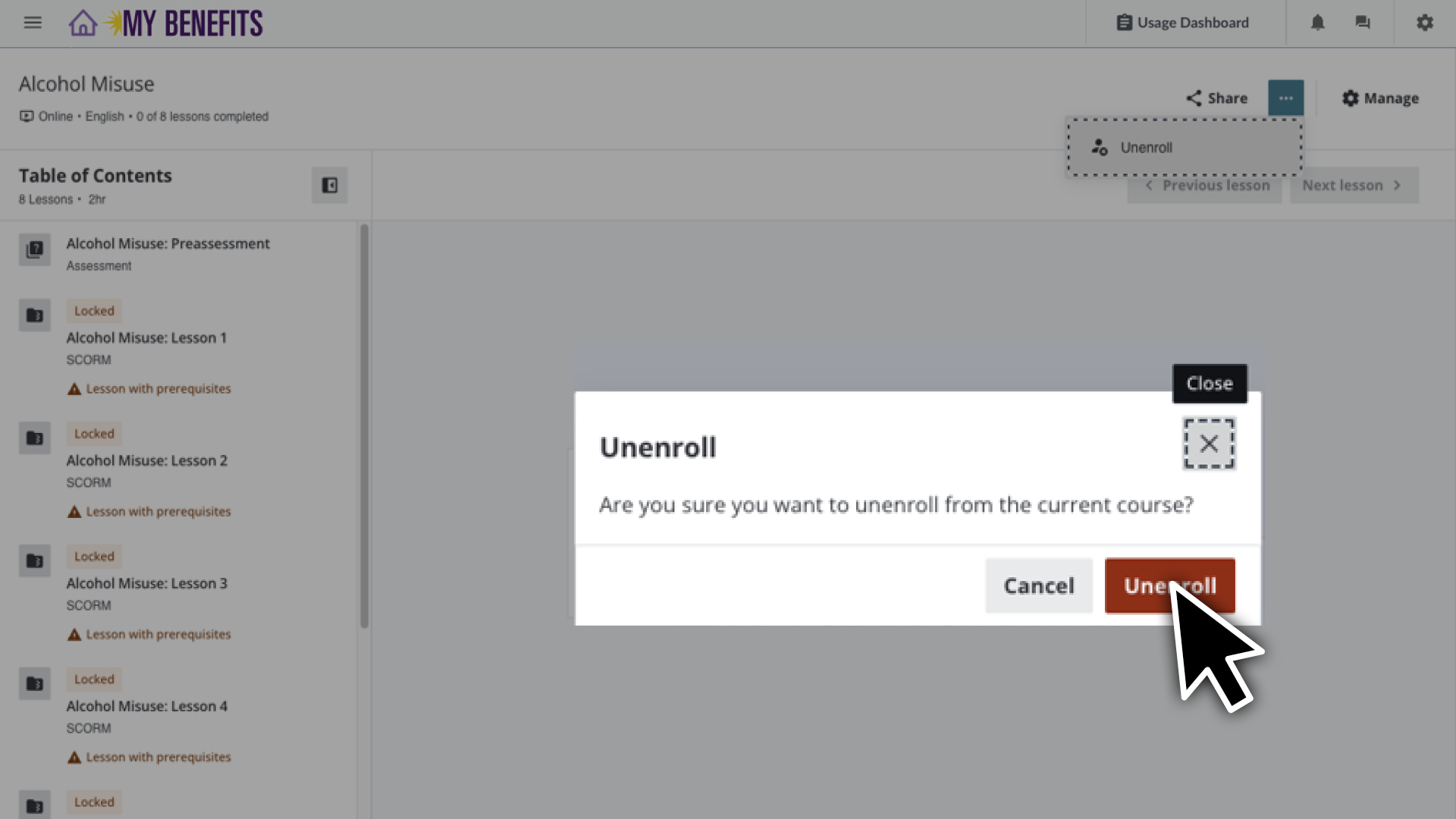Open the settings gear in the top bar

coord(1424,23)
